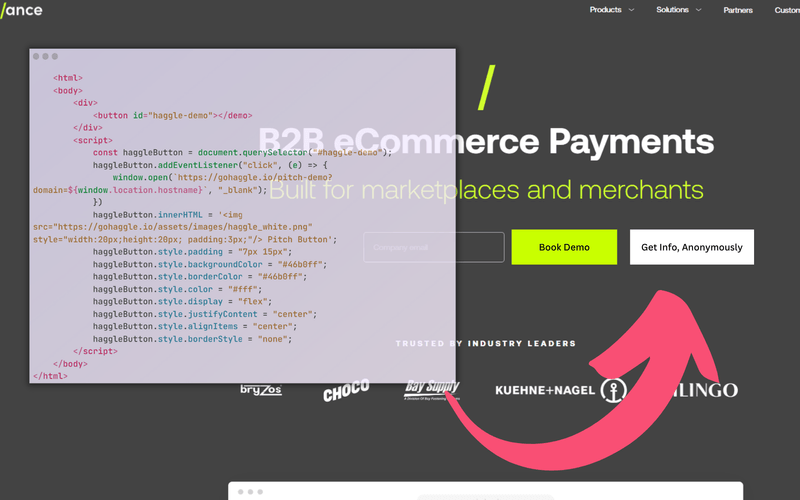Viewport: 800px width, 500px height.
Task: Click the Get Info, Anonymously button
Action: tap(692, 247)
